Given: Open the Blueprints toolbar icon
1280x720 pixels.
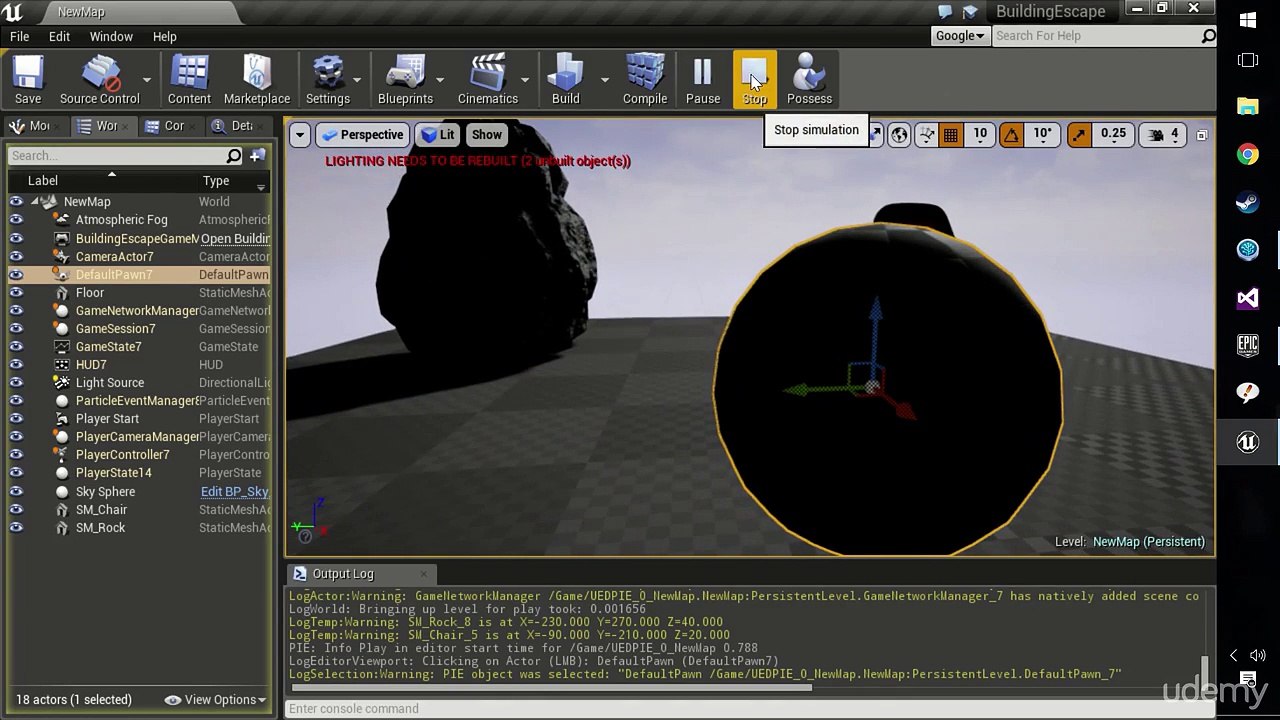Looking at the screenshot, I should point(405,80).
